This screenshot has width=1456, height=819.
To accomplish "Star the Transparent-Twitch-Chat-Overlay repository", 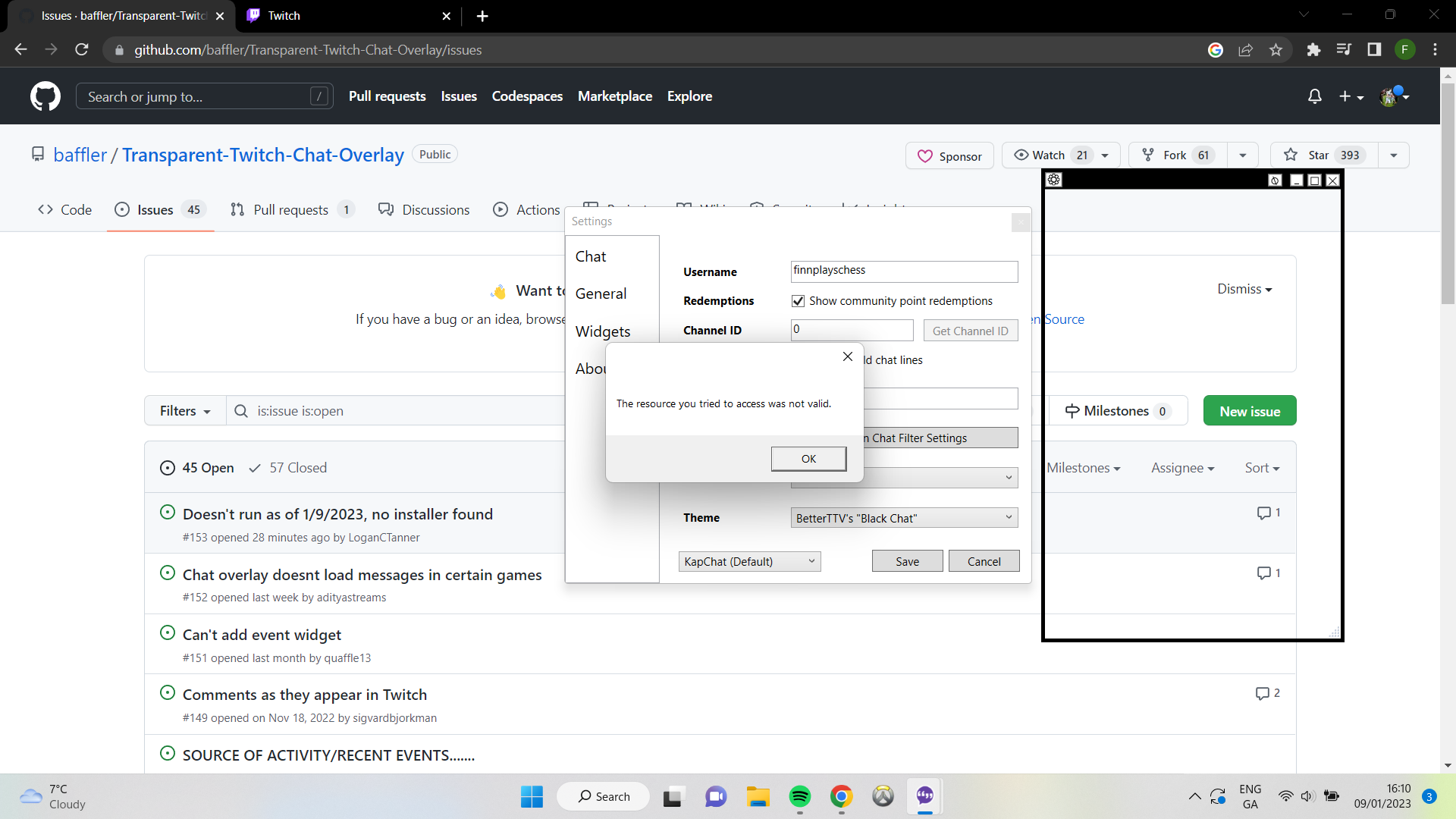I will (x=1322, y=155).
